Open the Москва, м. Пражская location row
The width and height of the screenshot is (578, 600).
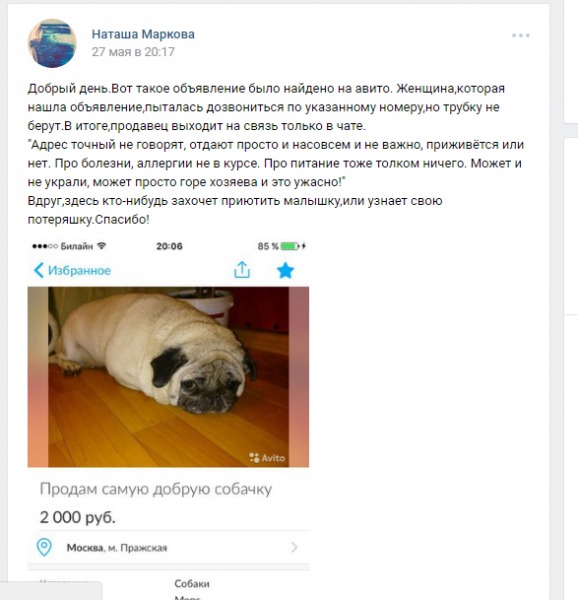point(168,547)
